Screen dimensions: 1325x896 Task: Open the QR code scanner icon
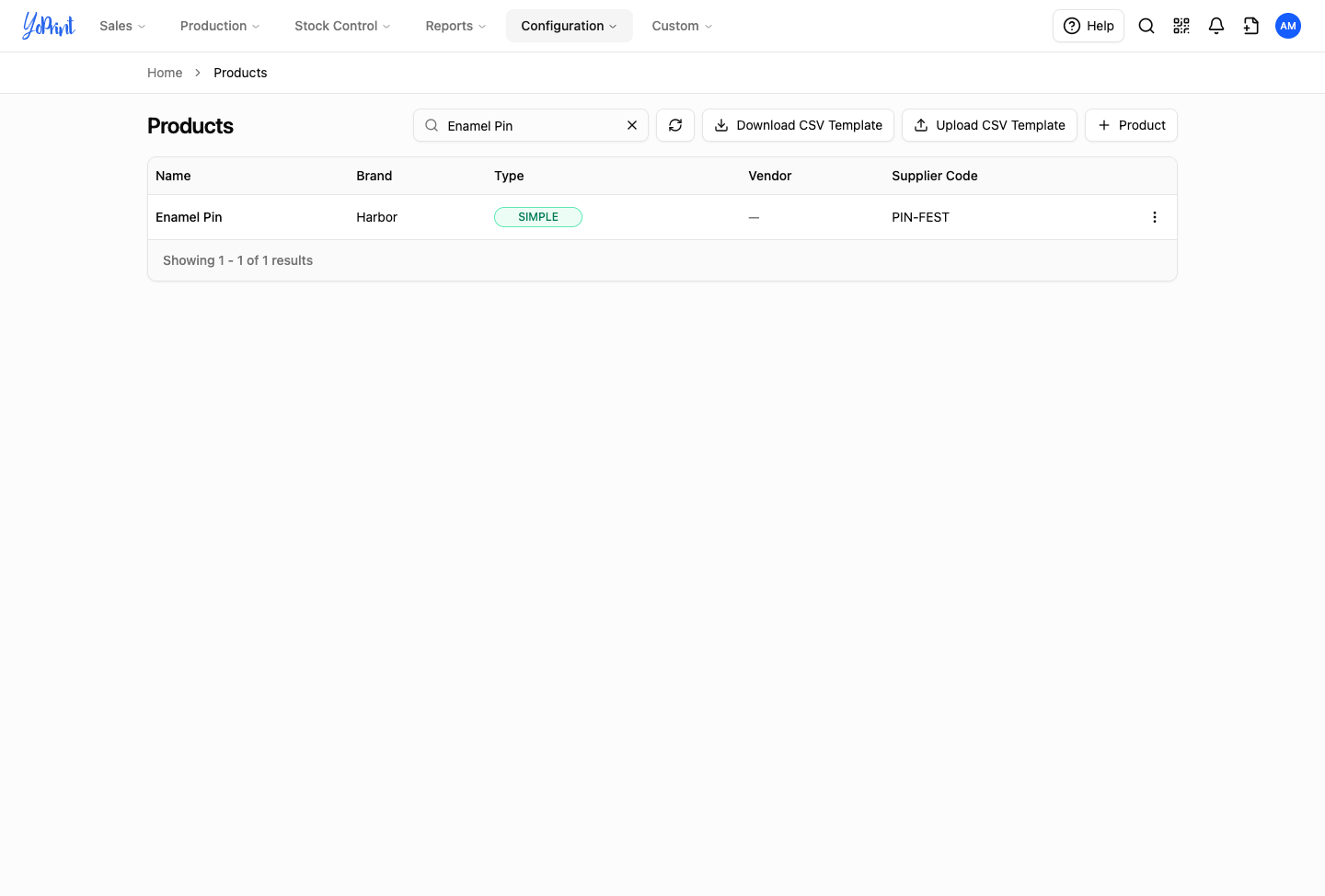coord(1181,26)
